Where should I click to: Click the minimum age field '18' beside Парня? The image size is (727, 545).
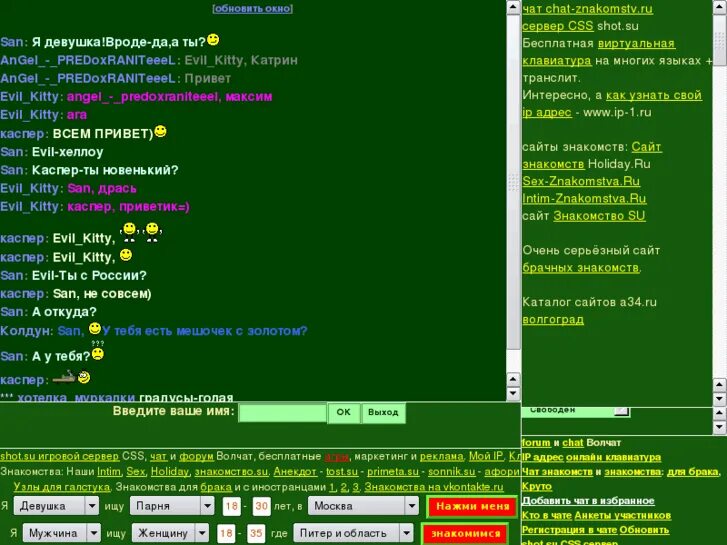(231, 506)
